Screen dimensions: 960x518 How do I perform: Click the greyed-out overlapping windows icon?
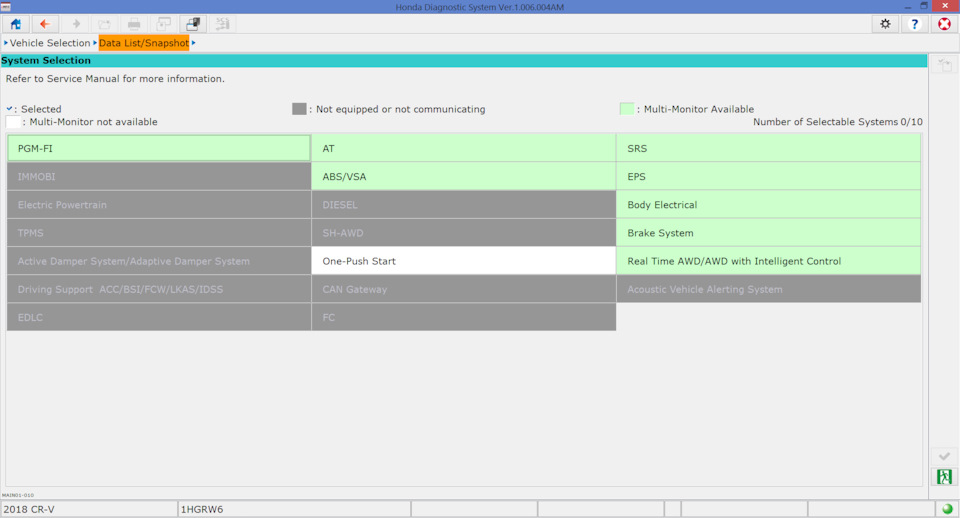[163, 24]
